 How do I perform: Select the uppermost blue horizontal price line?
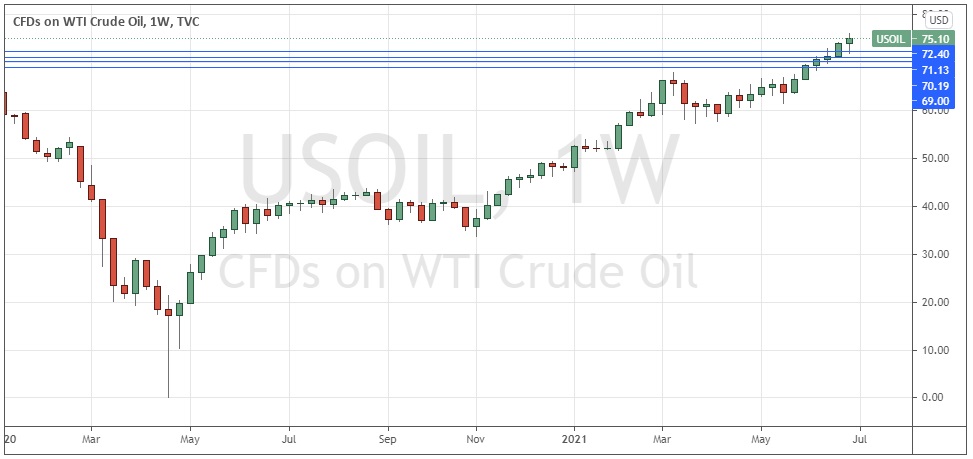[x=458, y=51]
